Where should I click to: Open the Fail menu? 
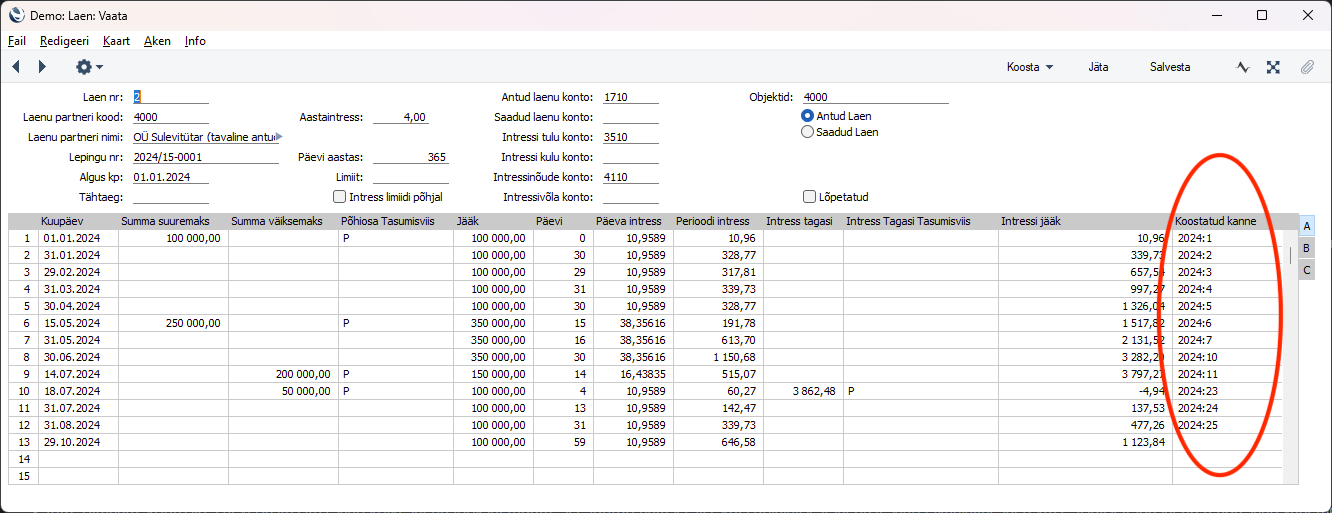17,41
